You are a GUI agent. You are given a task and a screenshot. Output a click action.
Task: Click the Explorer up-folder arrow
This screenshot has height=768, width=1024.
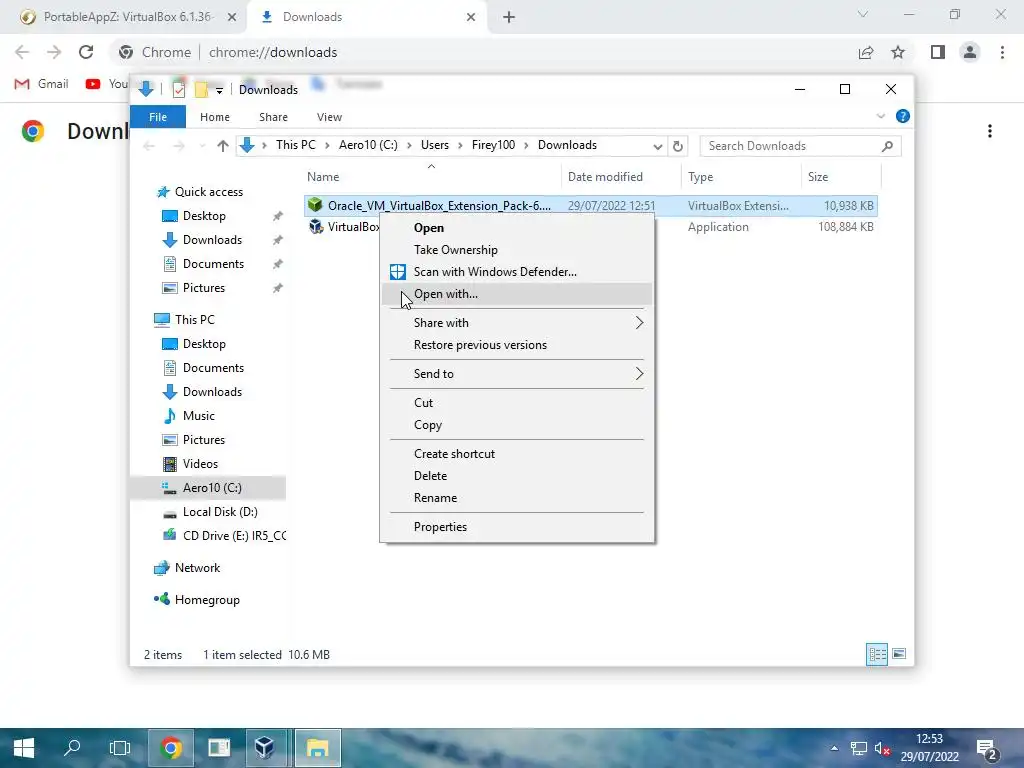coord(223,146)
